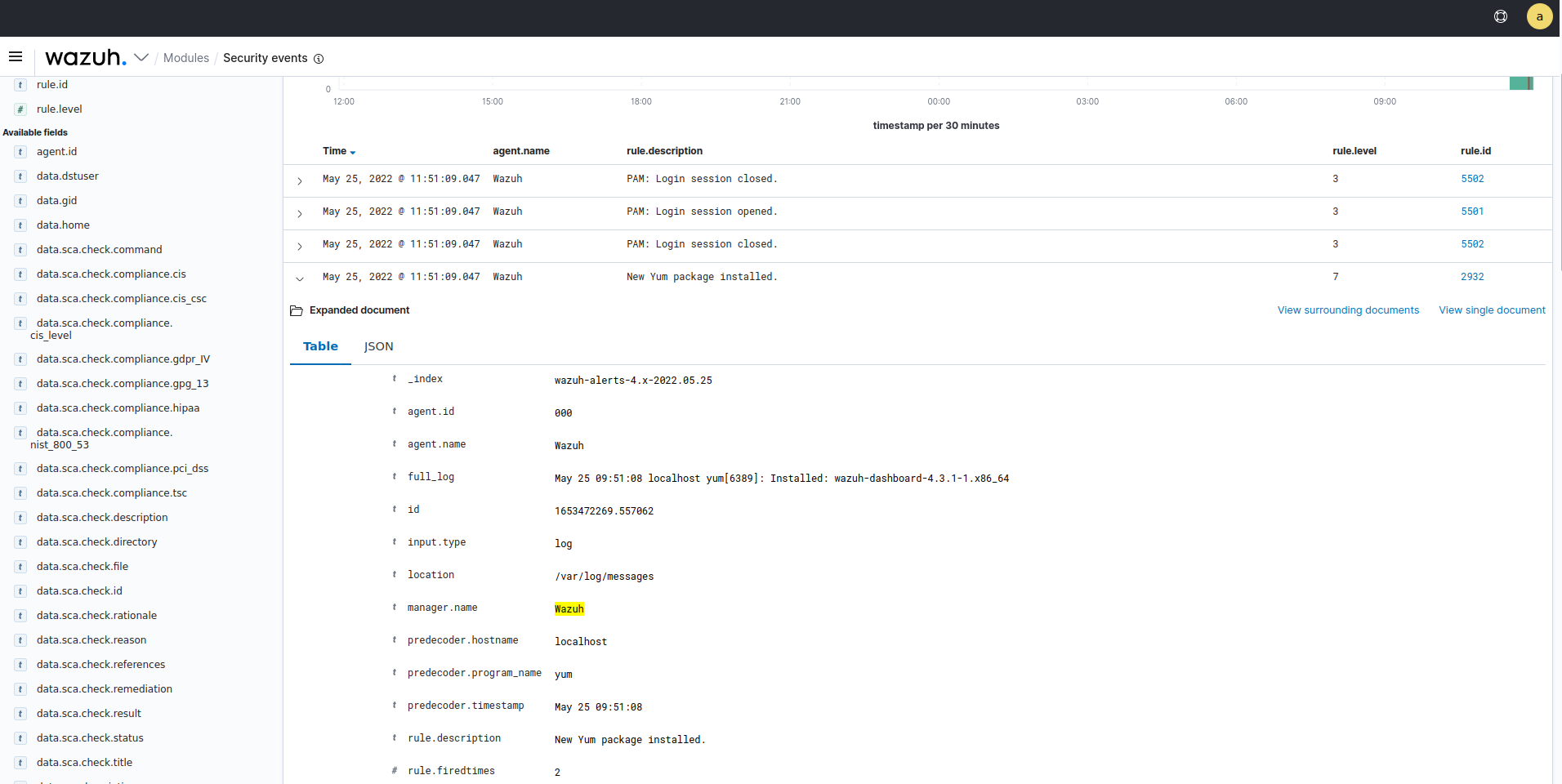This screenshot has height=784, width=1562.
Task: Click the highlighted 'Wazuh' manager.name value
Action: click(x=569, y=608)
